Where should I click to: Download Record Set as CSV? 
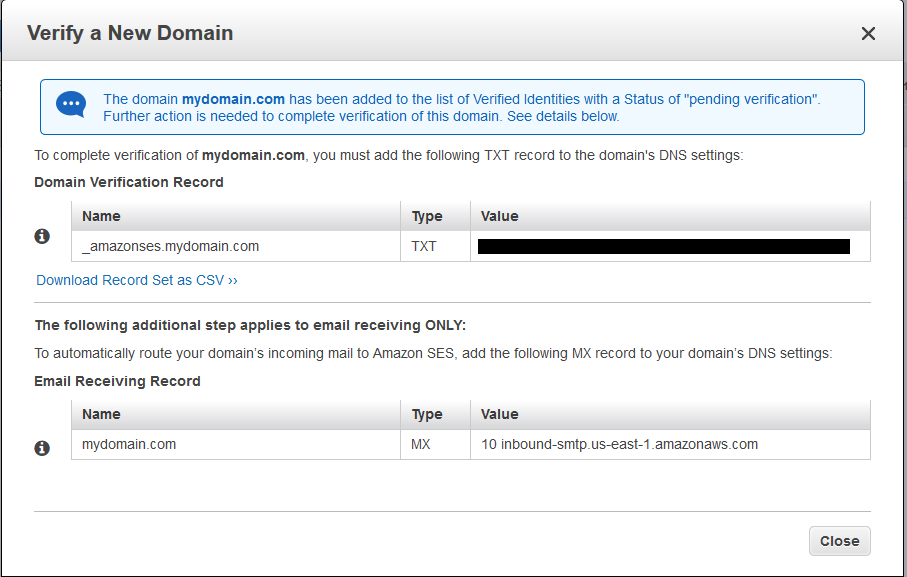click(x=137, y=280)
